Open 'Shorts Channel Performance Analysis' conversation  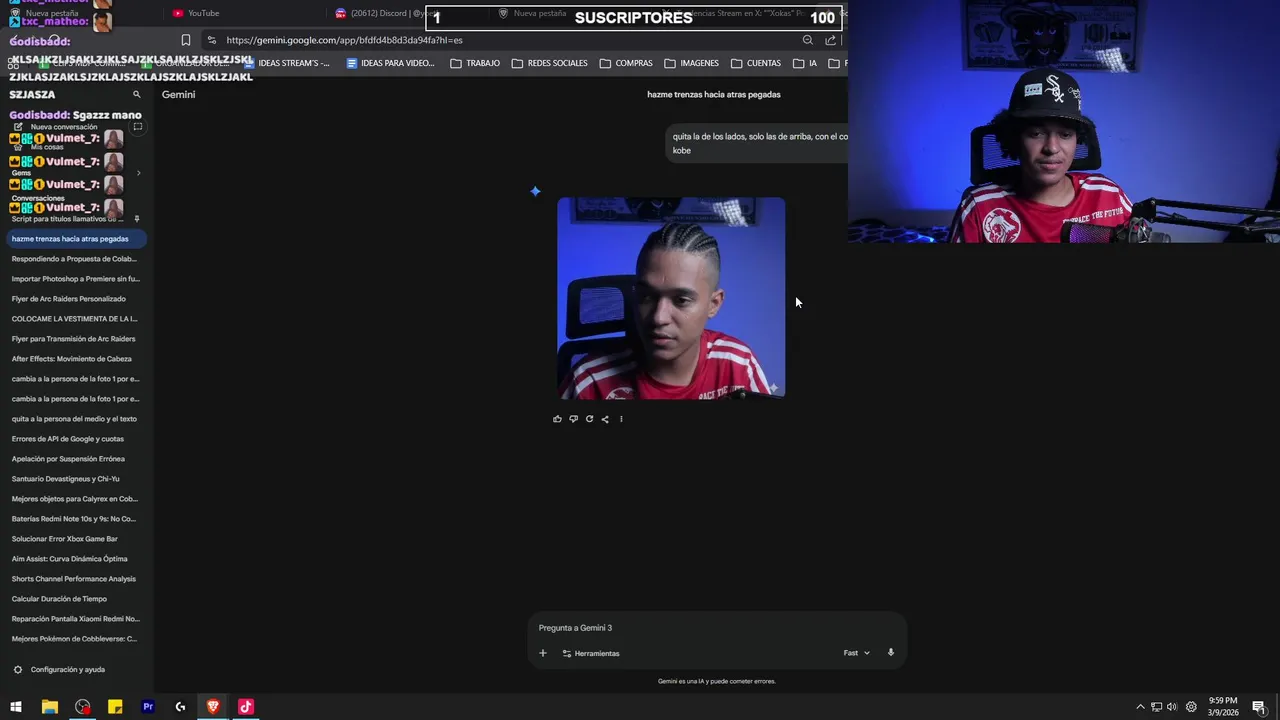[x=74, y=579]
